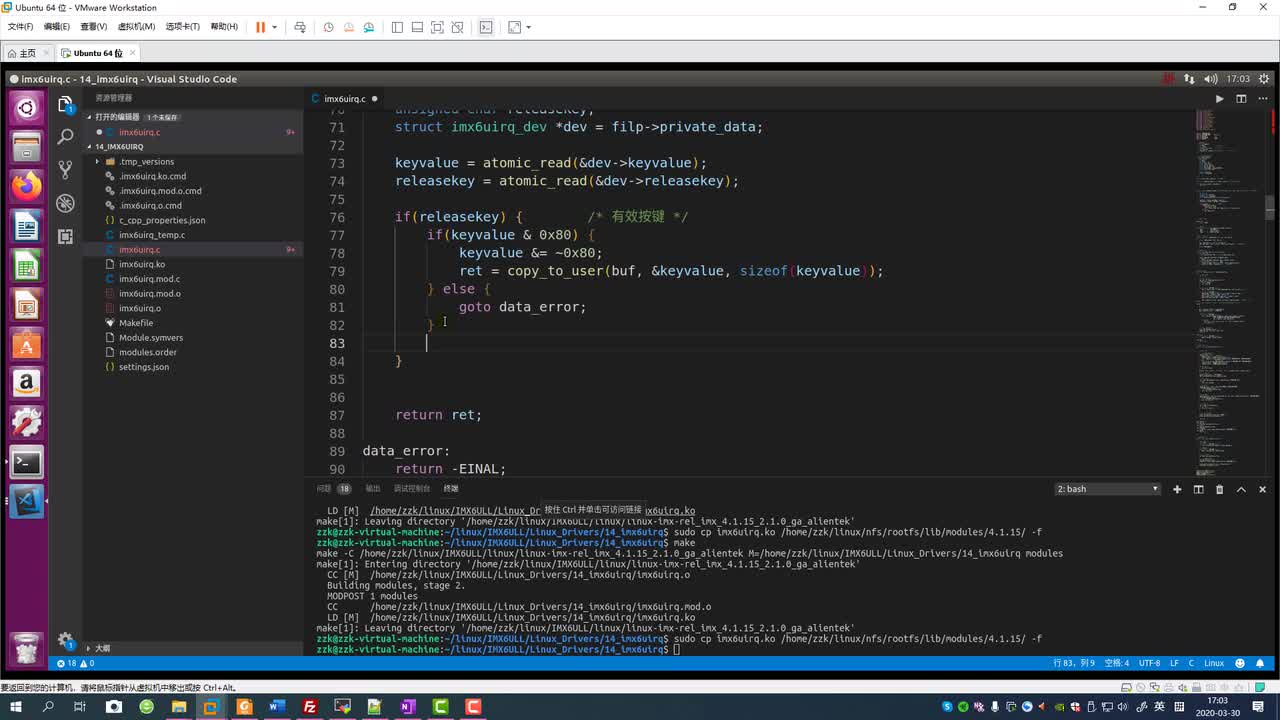Click the errors and warnings count in the status bar
1280x720 pixels.
point(76,663)
